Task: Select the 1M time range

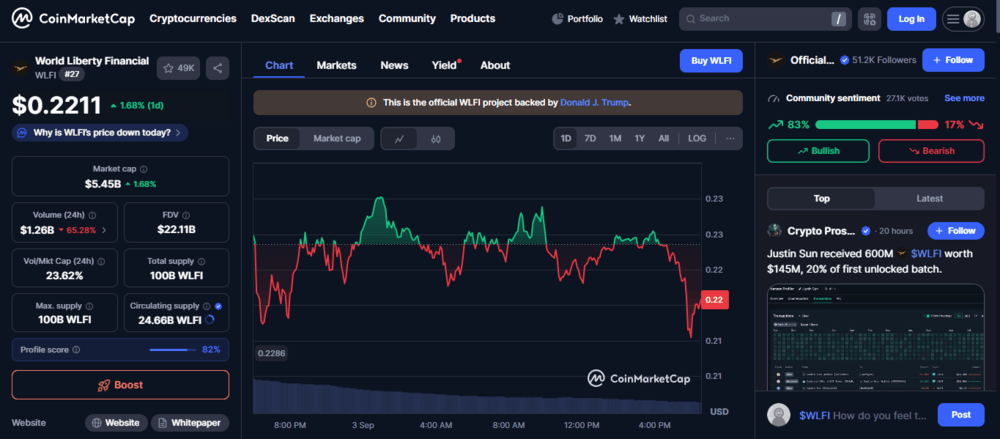Action: coord(615,138)
